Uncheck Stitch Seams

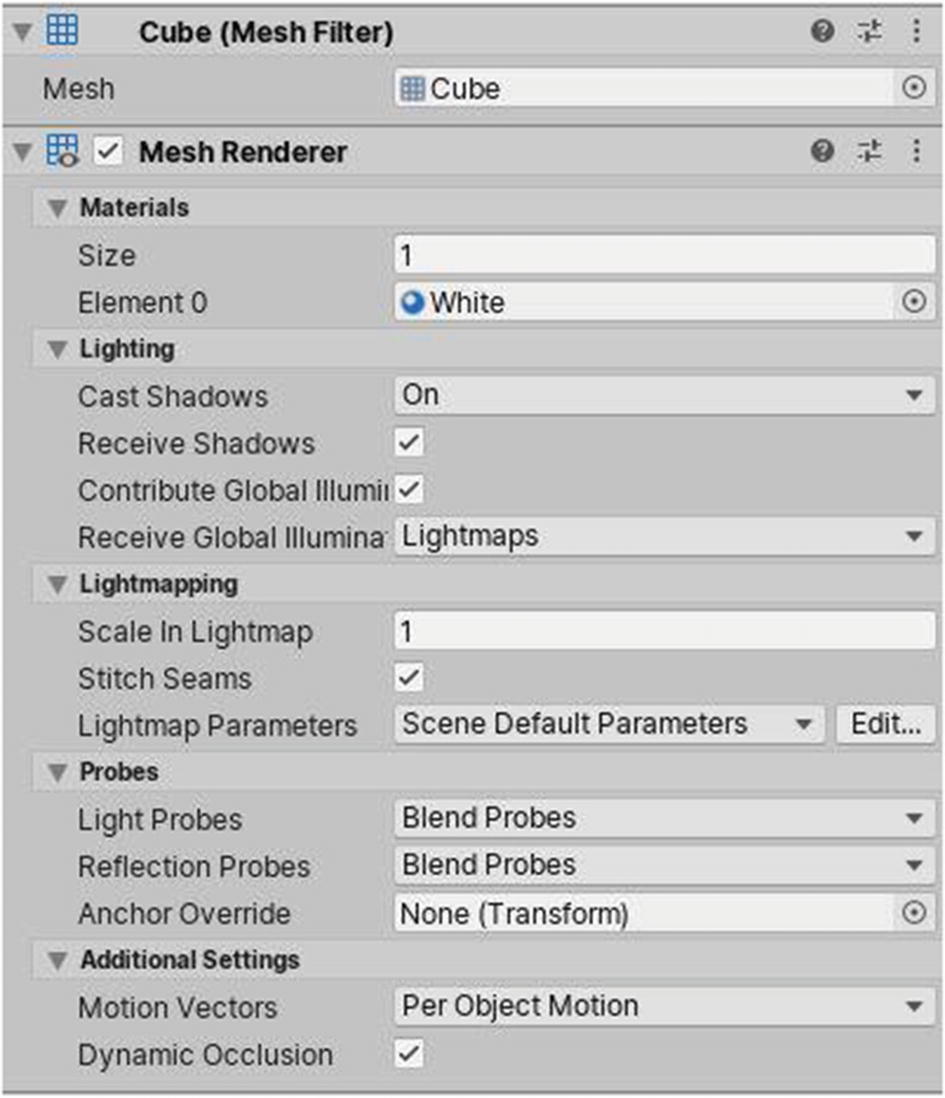[409, 678]
